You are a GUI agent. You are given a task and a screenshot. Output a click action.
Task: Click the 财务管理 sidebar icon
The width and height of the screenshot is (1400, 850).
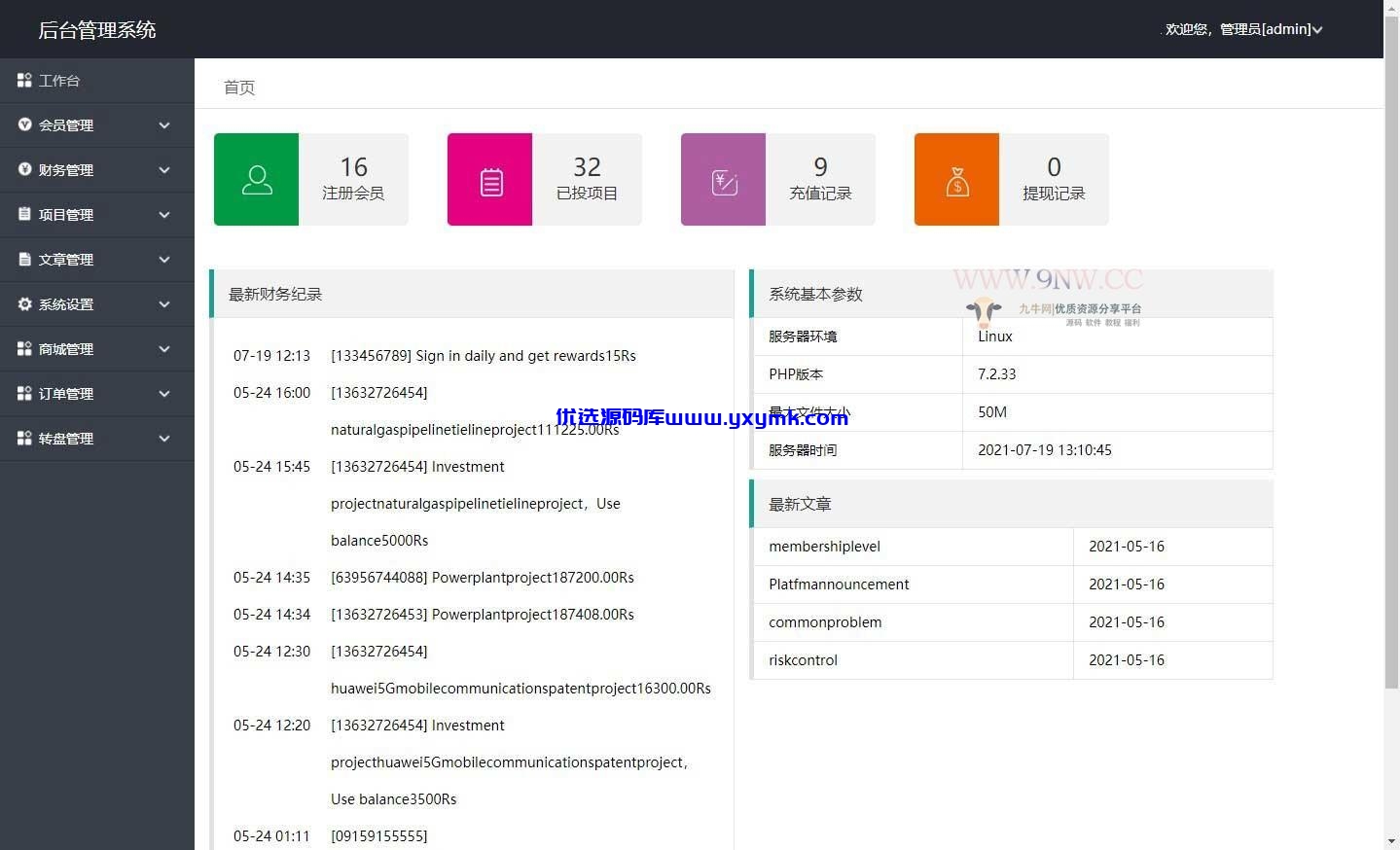tap(24, 169)
